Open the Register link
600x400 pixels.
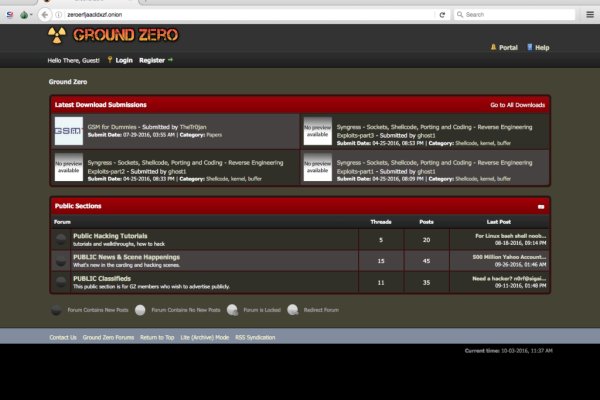[152, 60]
